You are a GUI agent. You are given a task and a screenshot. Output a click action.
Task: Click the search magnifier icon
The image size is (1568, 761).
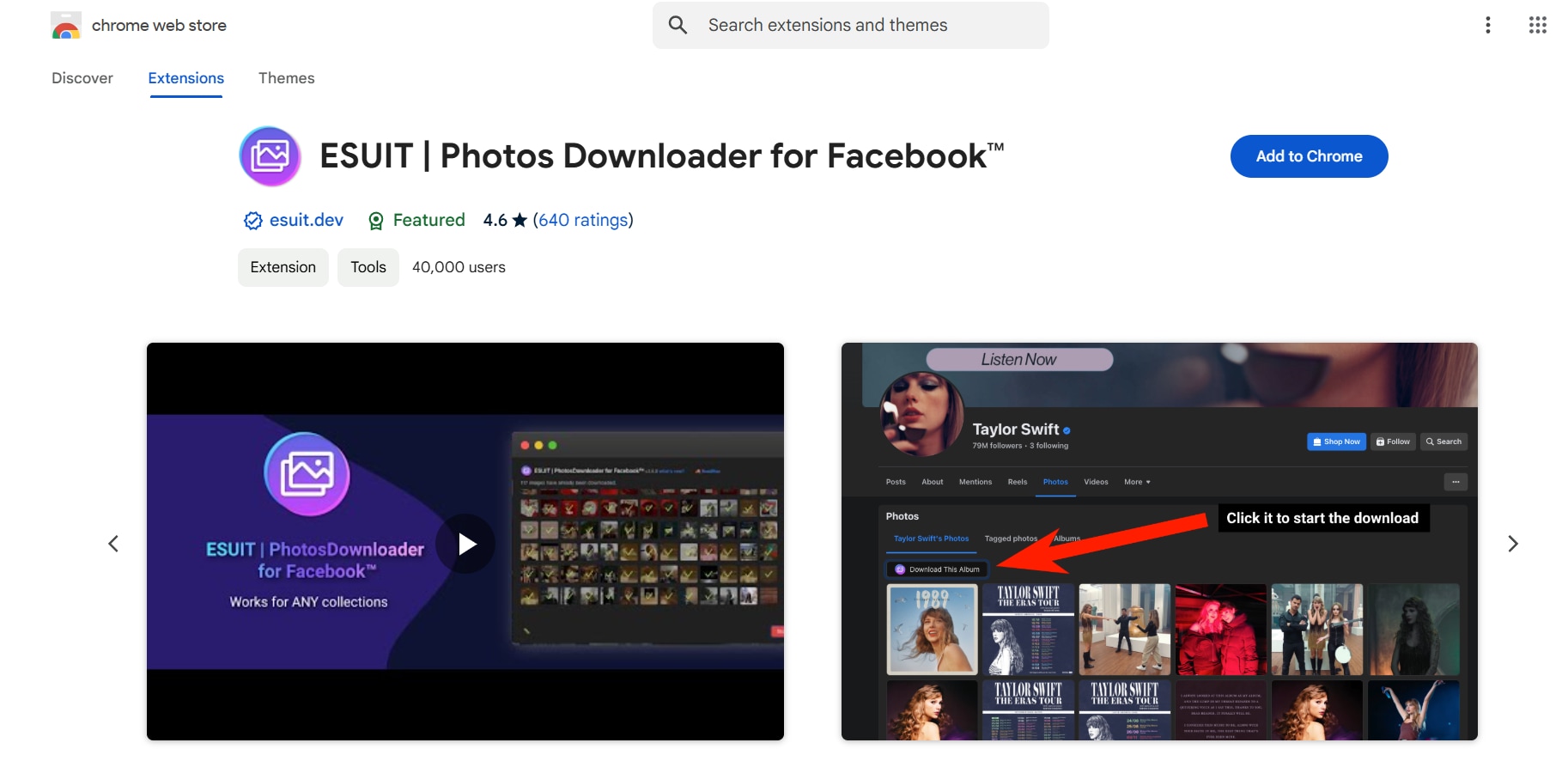pyautogui.click(x=678, y=25)
